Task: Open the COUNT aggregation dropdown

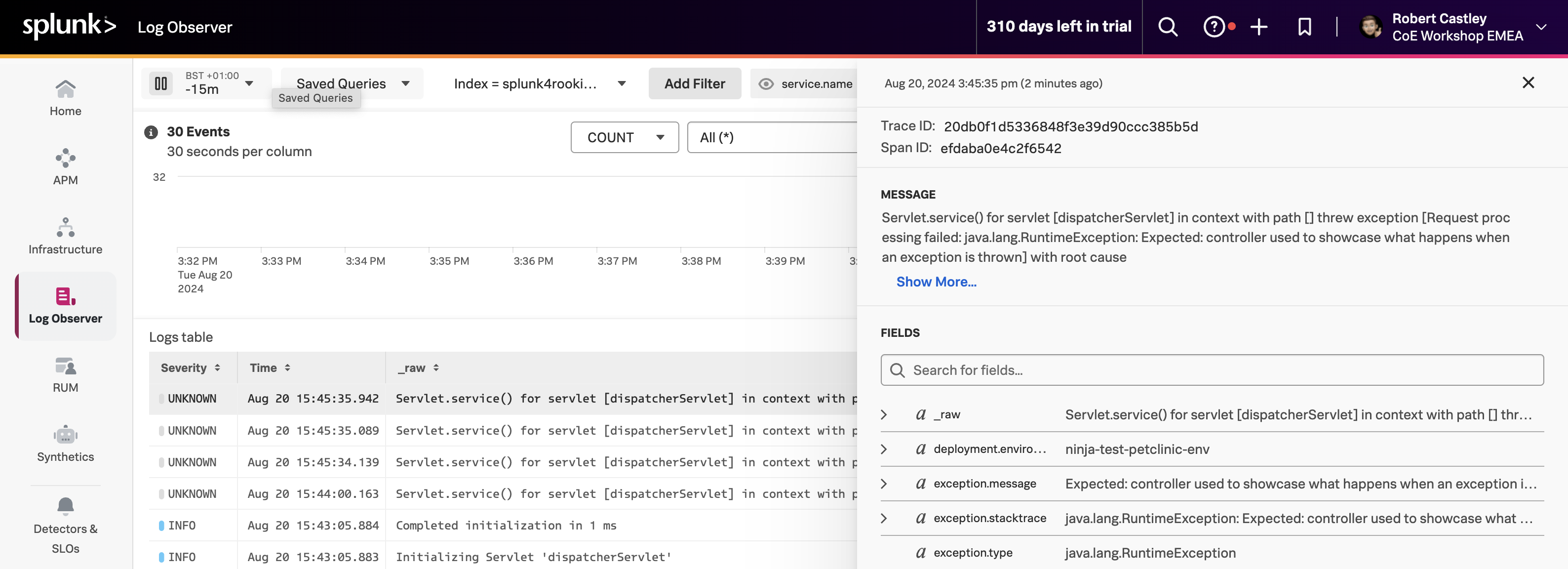Action: [624, 138]
